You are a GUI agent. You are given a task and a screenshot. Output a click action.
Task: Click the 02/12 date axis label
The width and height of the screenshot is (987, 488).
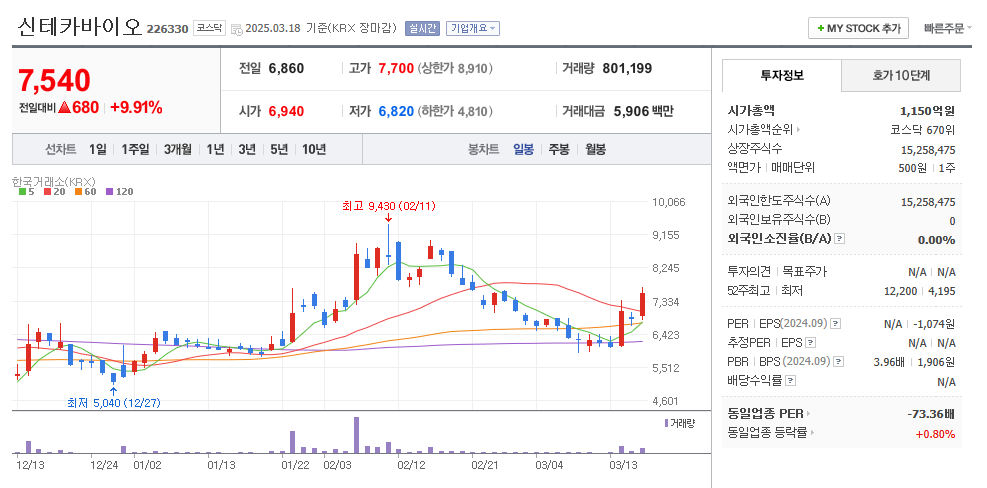point(412,465)
